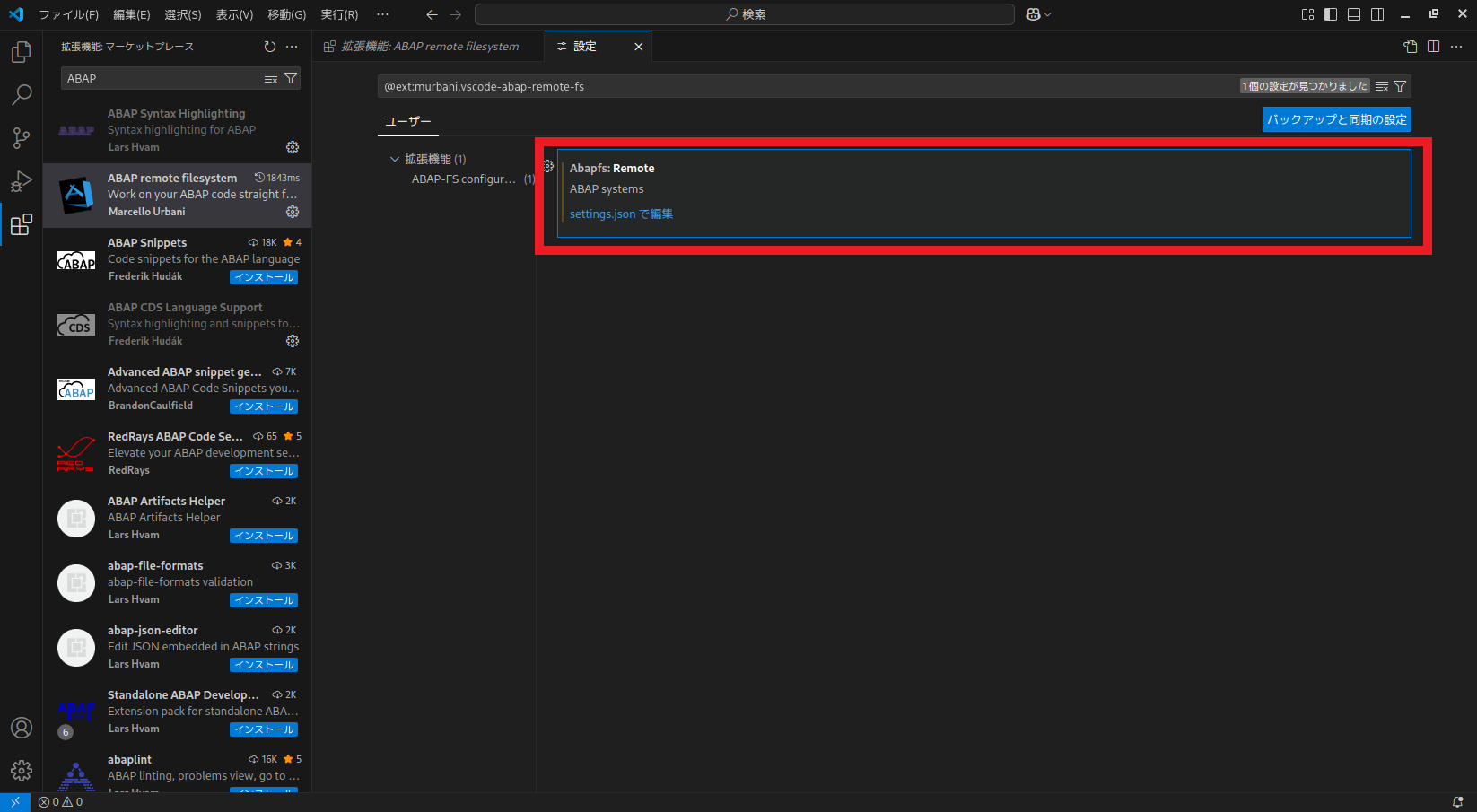Open settings.json で編集 link

tap(619, 214)
